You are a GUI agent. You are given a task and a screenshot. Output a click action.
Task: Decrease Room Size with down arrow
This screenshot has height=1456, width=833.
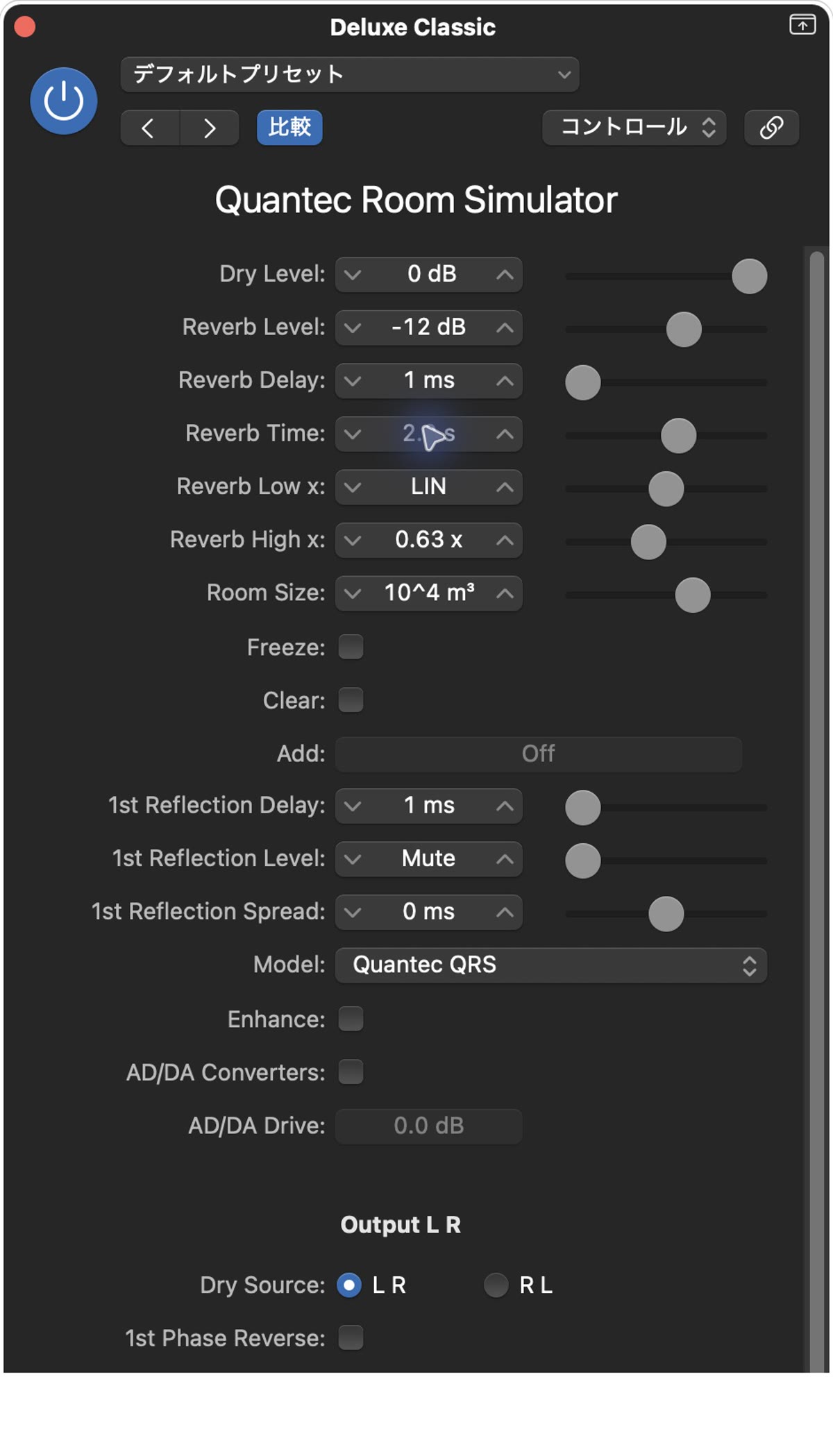(x=353, y=593)
